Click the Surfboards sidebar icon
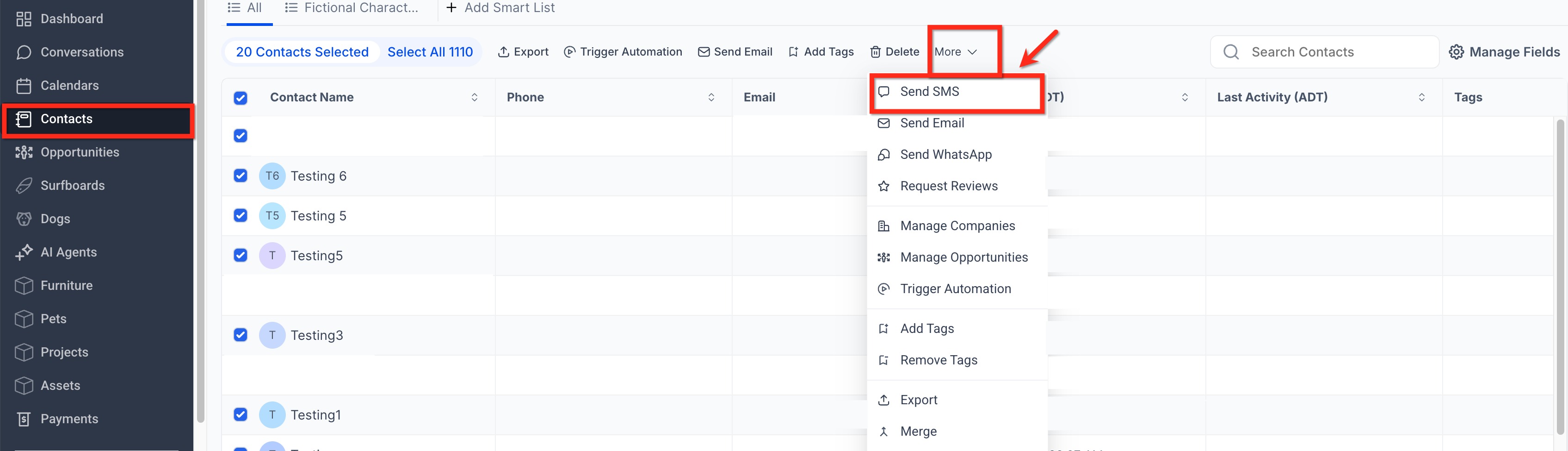The image size is (1568, 451). point(24,186)
